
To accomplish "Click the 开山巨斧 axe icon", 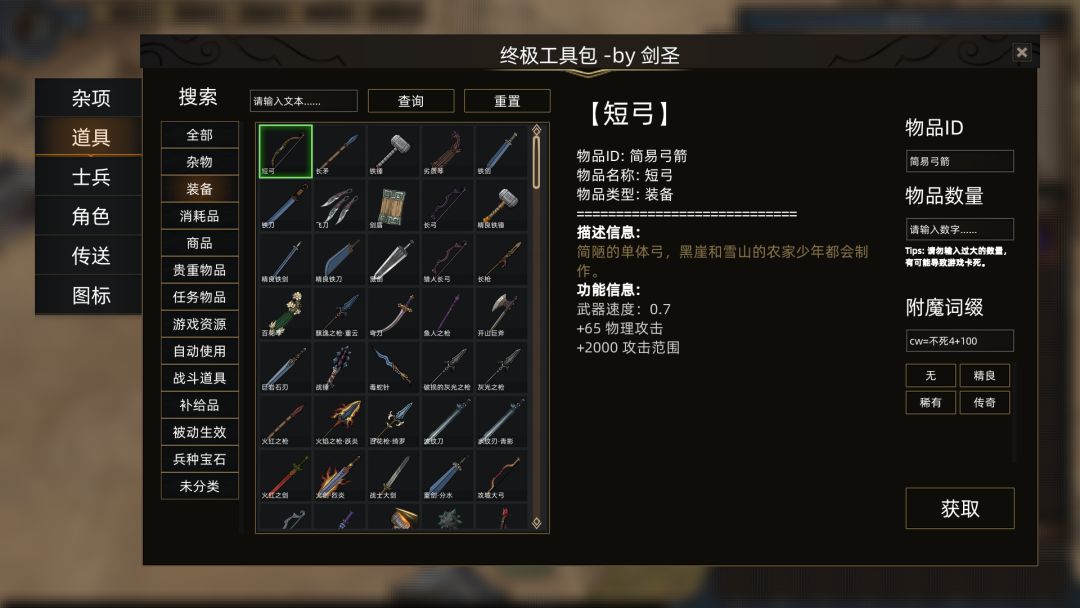I will 501,313.
